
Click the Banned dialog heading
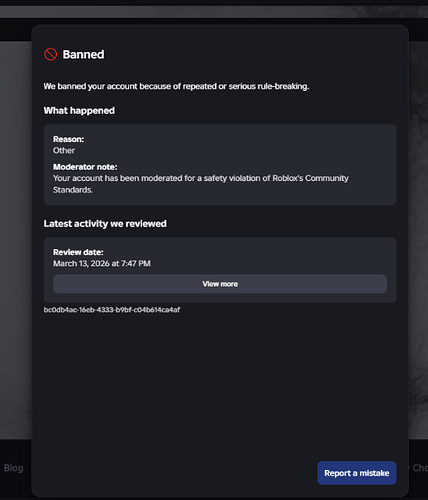click(x=83, y=54)
